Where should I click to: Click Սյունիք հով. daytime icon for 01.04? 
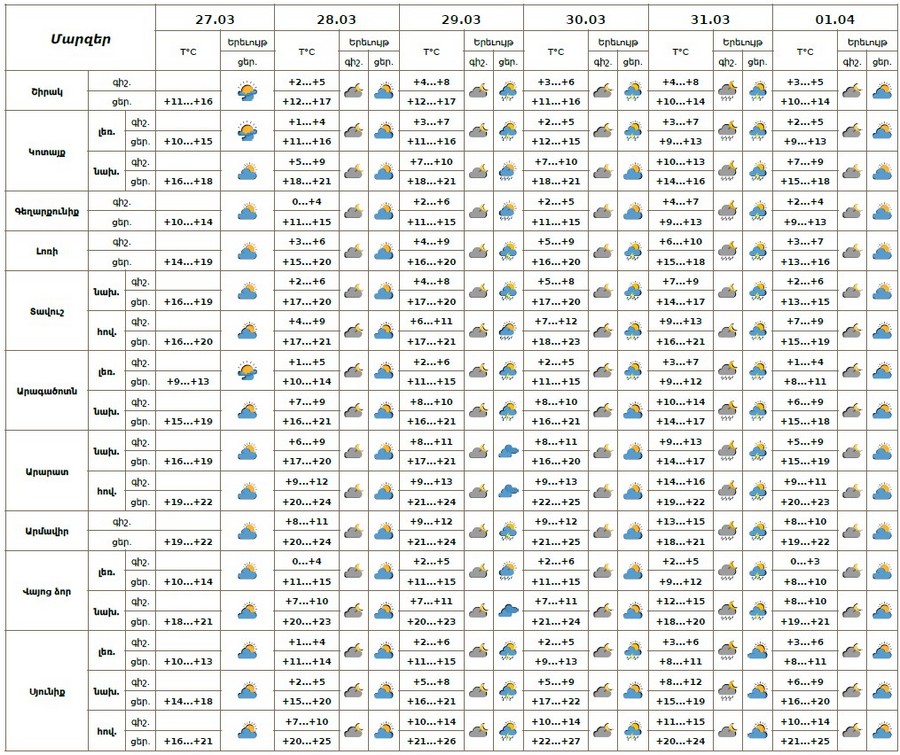[882, 731]
